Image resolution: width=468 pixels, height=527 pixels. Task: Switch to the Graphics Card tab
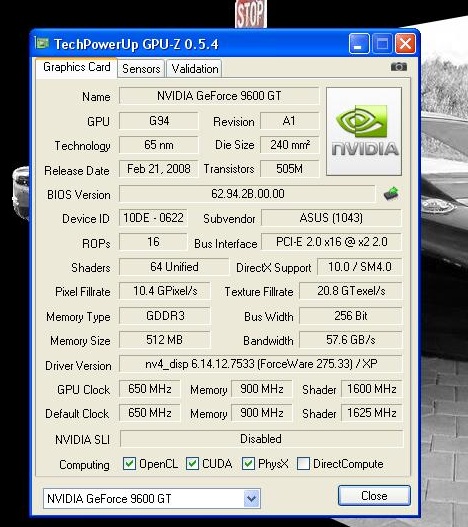tap(77, 68)
